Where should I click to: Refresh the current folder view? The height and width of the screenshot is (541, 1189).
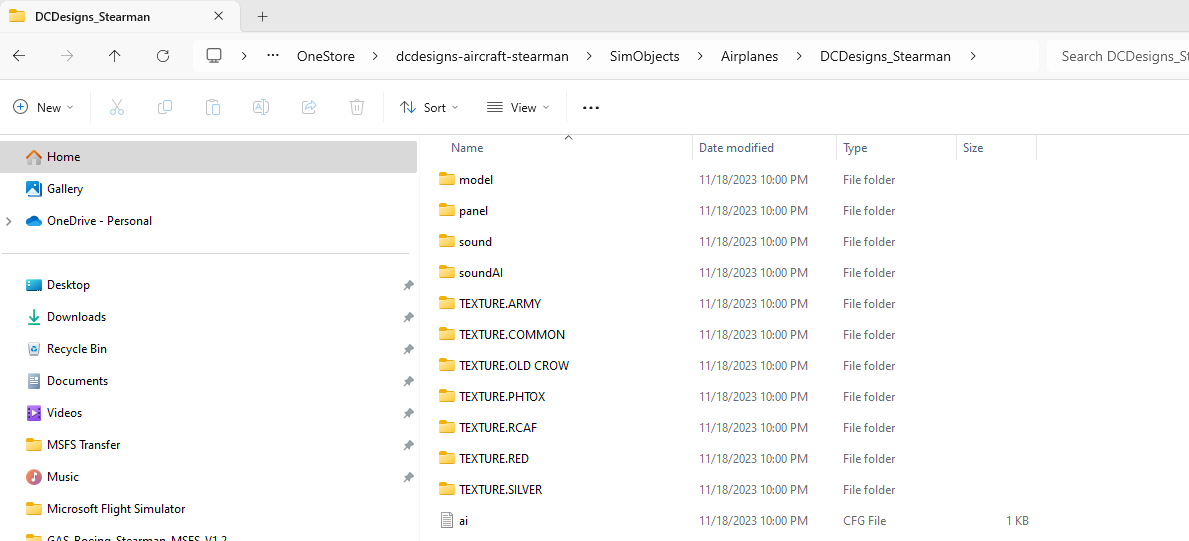[x=162, y=55]
